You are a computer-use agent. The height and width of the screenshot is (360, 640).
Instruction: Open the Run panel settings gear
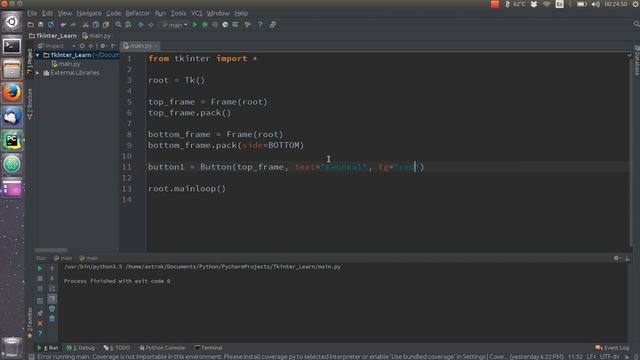(x=616, y=258)
